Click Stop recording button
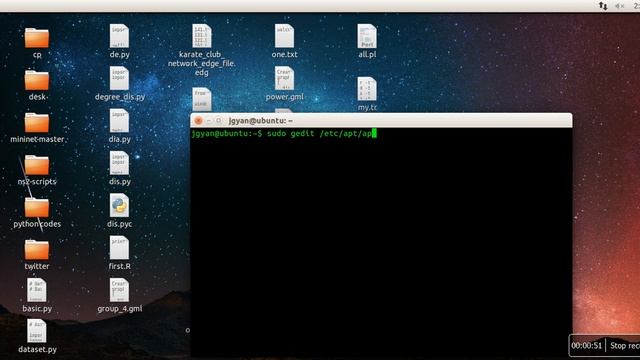 tap(624, 346)
